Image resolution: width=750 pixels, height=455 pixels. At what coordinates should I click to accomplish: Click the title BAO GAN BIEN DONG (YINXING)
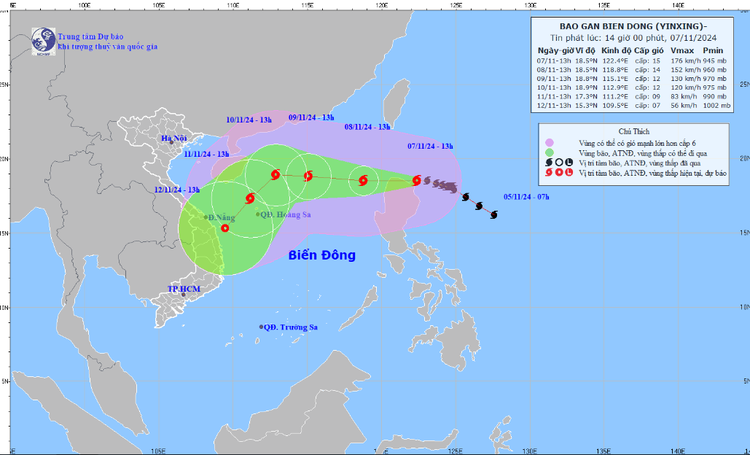coord(633,27)
